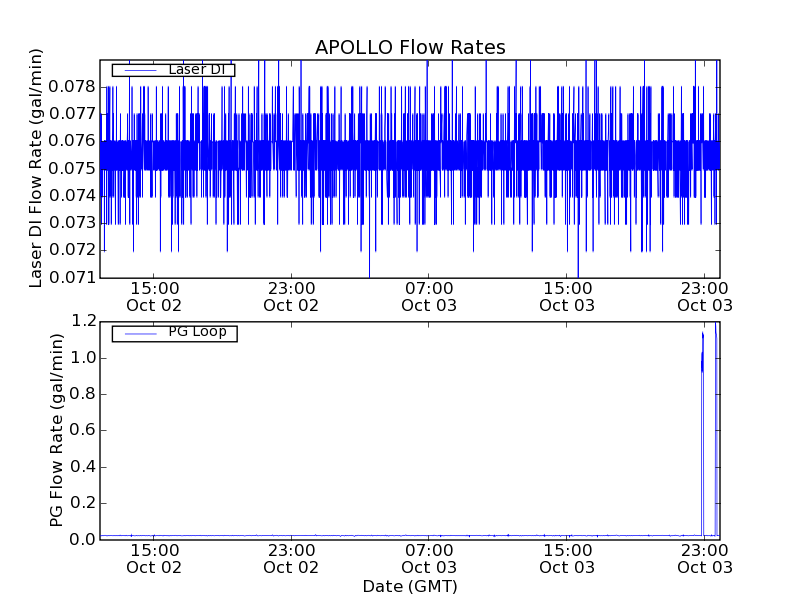800x600 pixels.
Task: Click the blue line sample in PG Loop legend
Action: point(139,333)
